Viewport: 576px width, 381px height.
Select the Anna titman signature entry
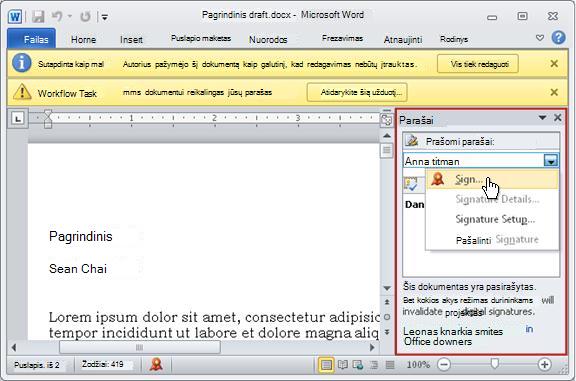473,161
